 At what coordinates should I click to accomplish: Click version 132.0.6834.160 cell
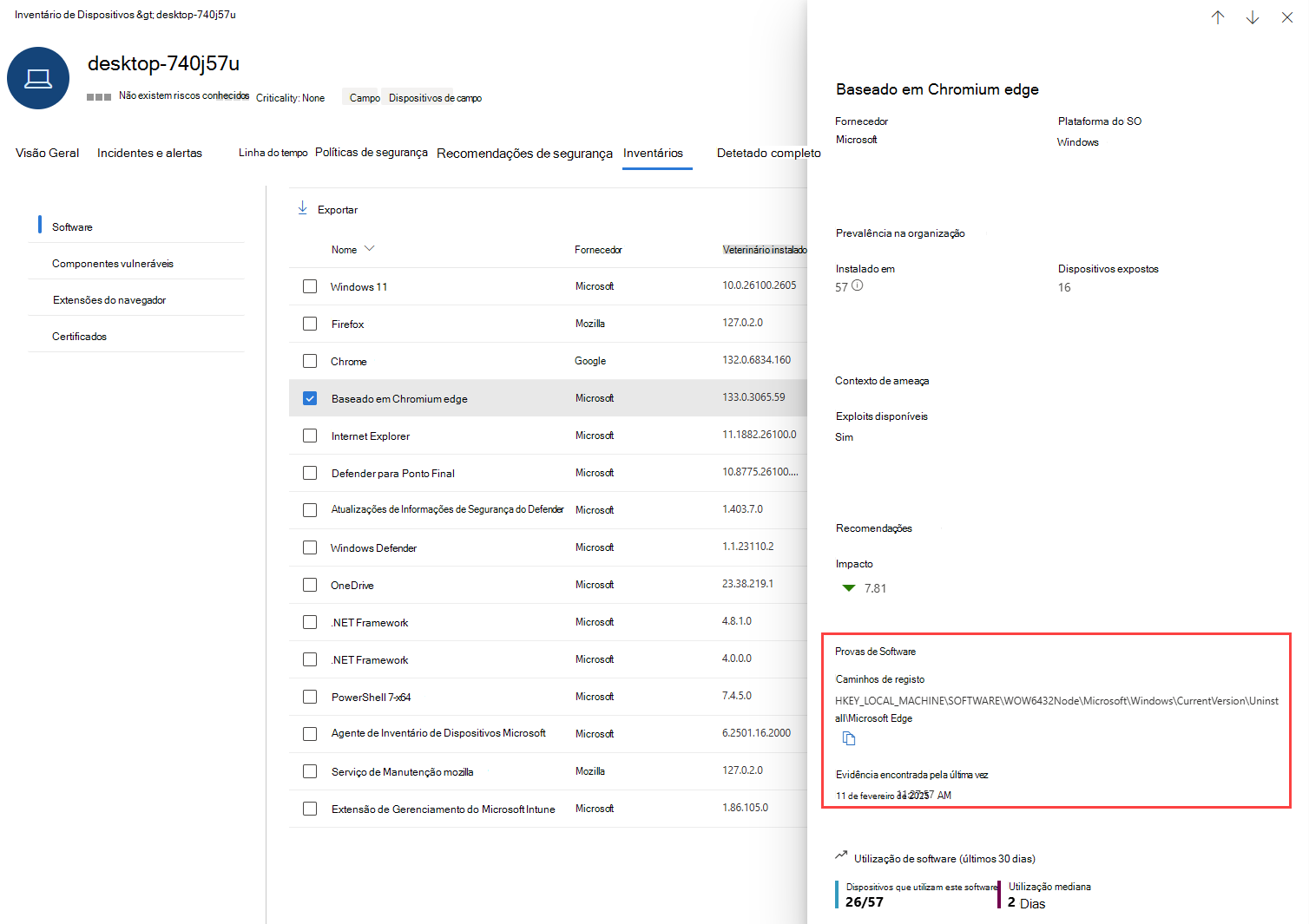[757, 360]
